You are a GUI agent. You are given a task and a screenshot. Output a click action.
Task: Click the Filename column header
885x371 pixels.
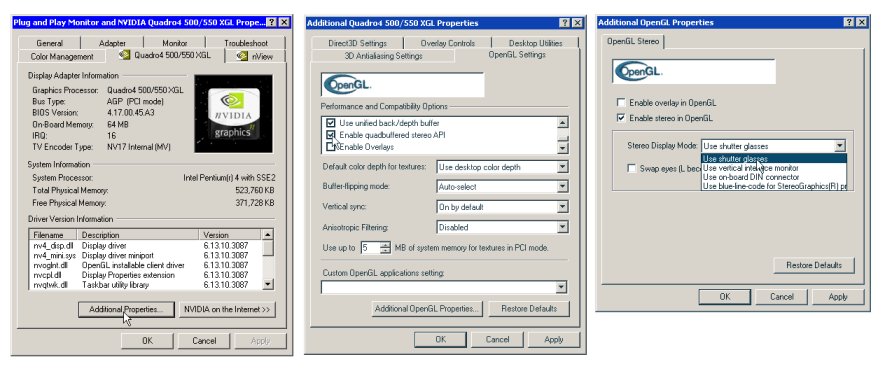54,234
